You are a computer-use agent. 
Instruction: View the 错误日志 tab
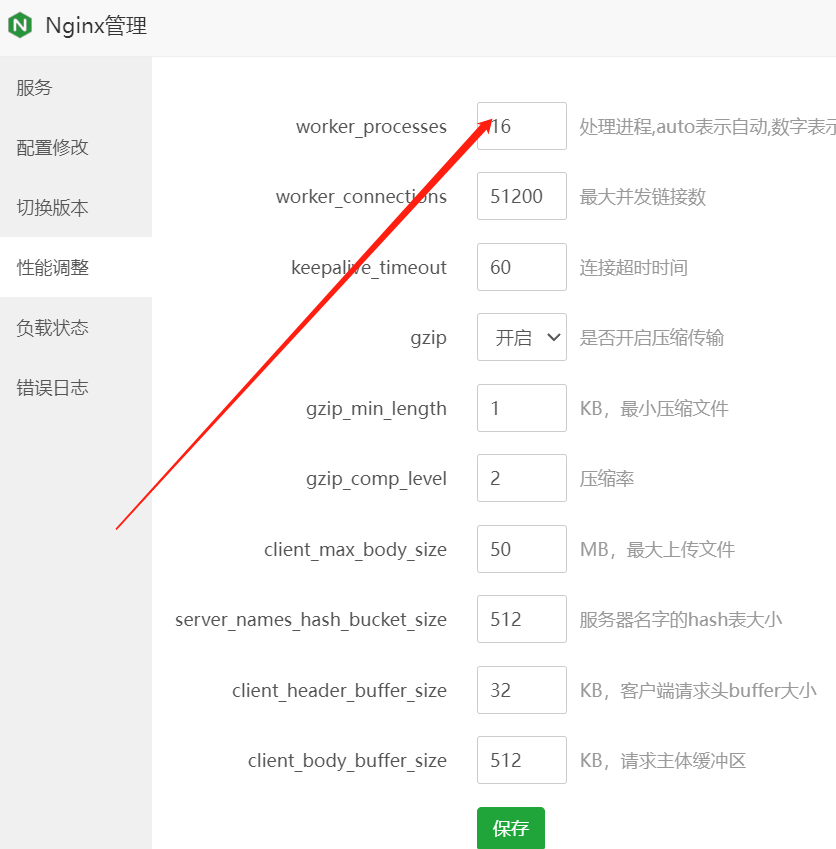(76, 388)
